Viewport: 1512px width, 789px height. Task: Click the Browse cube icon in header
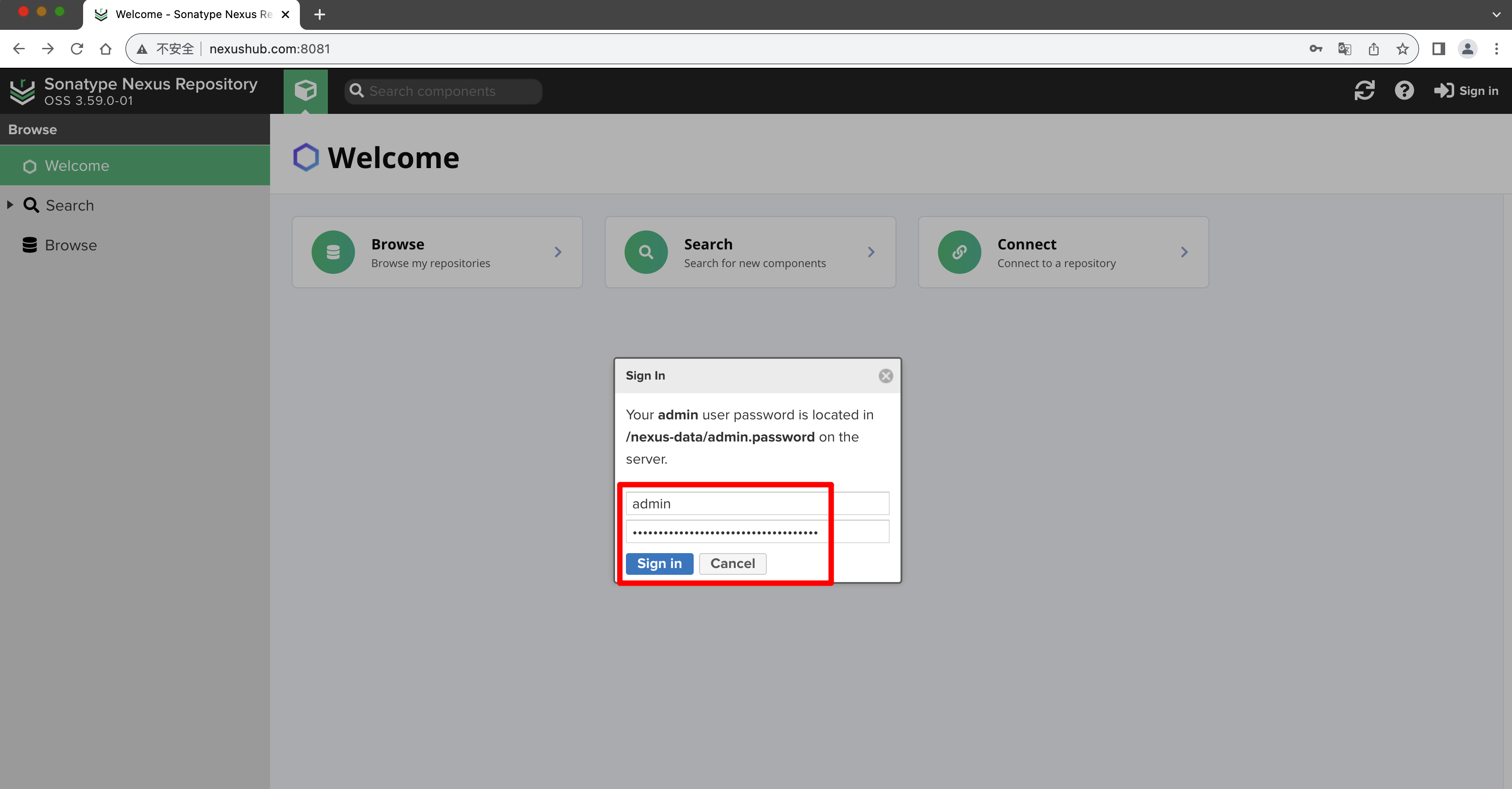point(305,90)
